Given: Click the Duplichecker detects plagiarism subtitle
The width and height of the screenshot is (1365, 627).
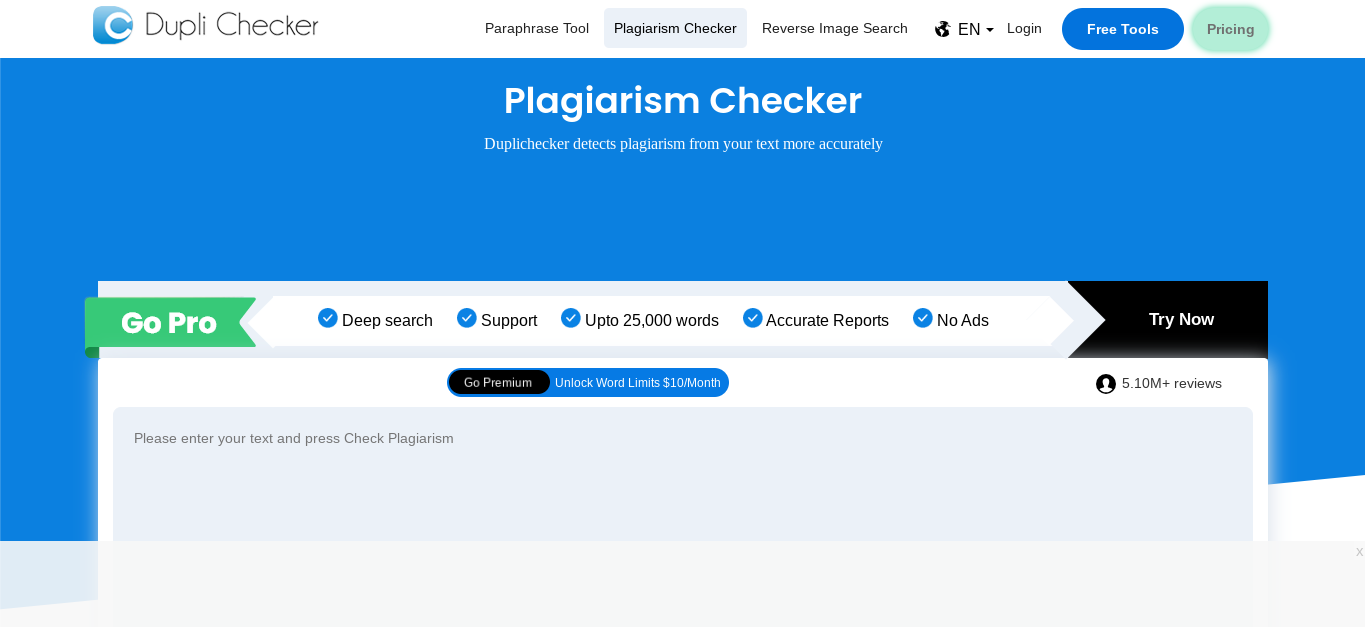Looking at the screenshot, I should pos(683,143).
